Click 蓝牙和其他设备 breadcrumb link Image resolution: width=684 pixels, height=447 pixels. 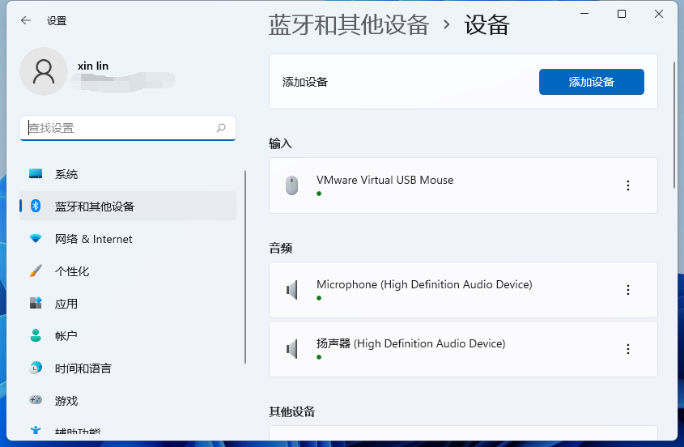coord(348,25)
